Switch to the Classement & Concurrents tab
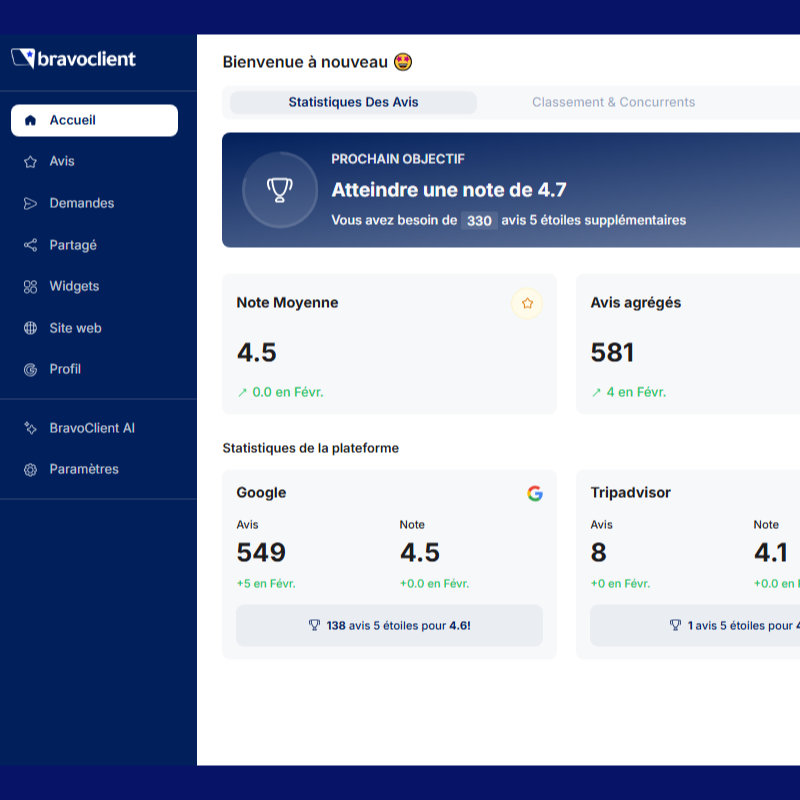This screenshot has width=800, height=800. point(614,102)
